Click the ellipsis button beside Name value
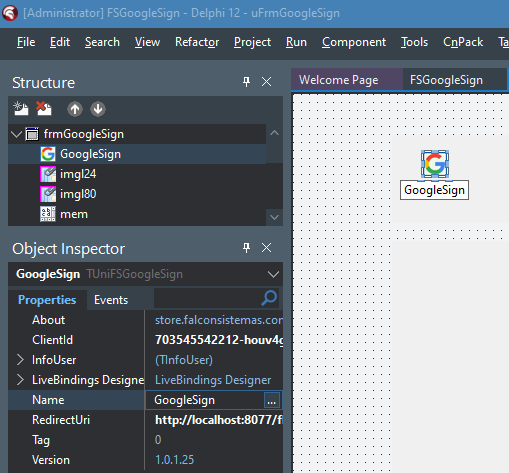Screen dimensions: 509x473 click(272, 400)
